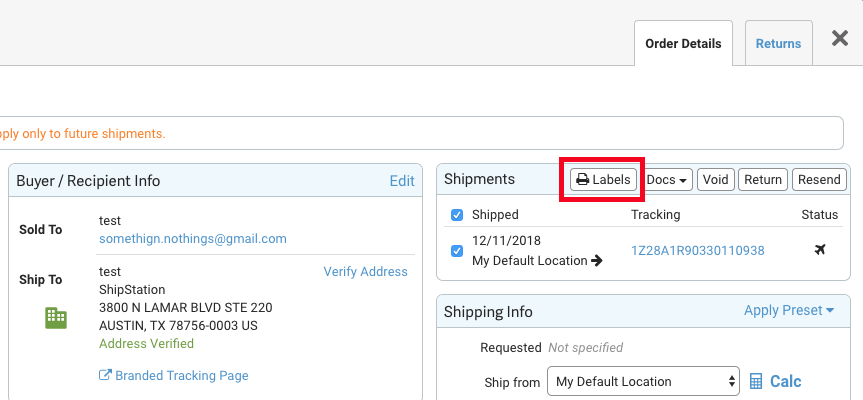Image resolution: width=863 pixels, height=400 pixels.
Task: Click the Return shipment button
Action: [x=763, y=180]
